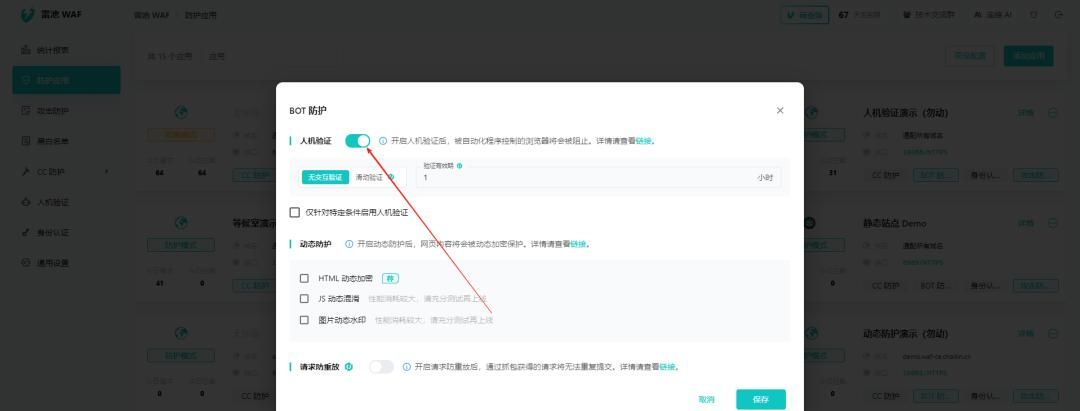Click the 身份认证 tag on 人机验证演示 card

click(985, 175)
